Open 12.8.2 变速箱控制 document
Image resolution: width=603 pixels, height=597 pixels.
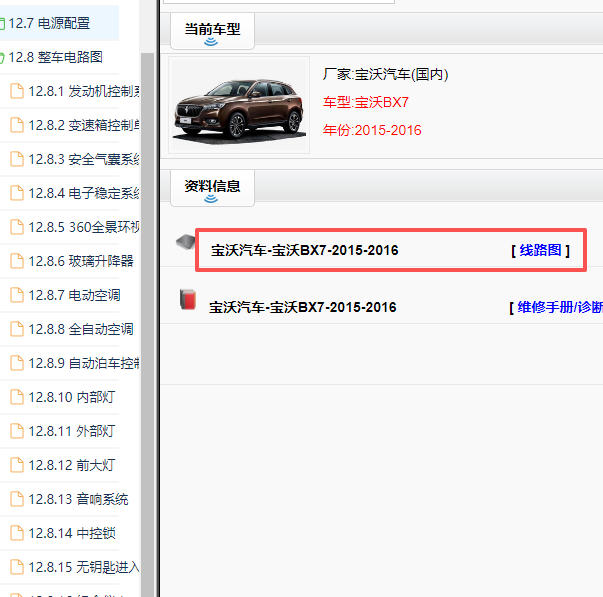pos(84,125)
